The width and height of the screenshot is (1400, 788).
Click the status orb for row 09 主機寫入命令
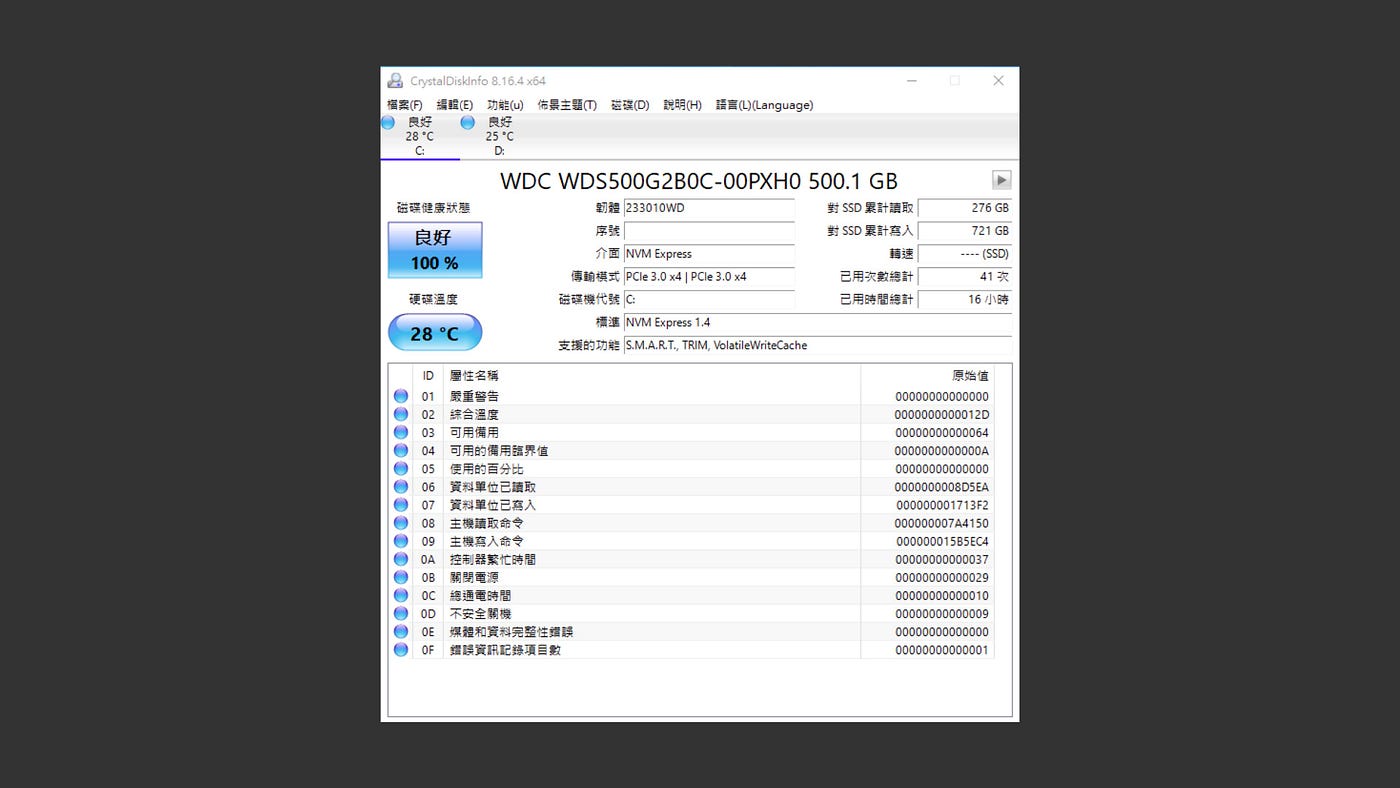pos(401,541)
